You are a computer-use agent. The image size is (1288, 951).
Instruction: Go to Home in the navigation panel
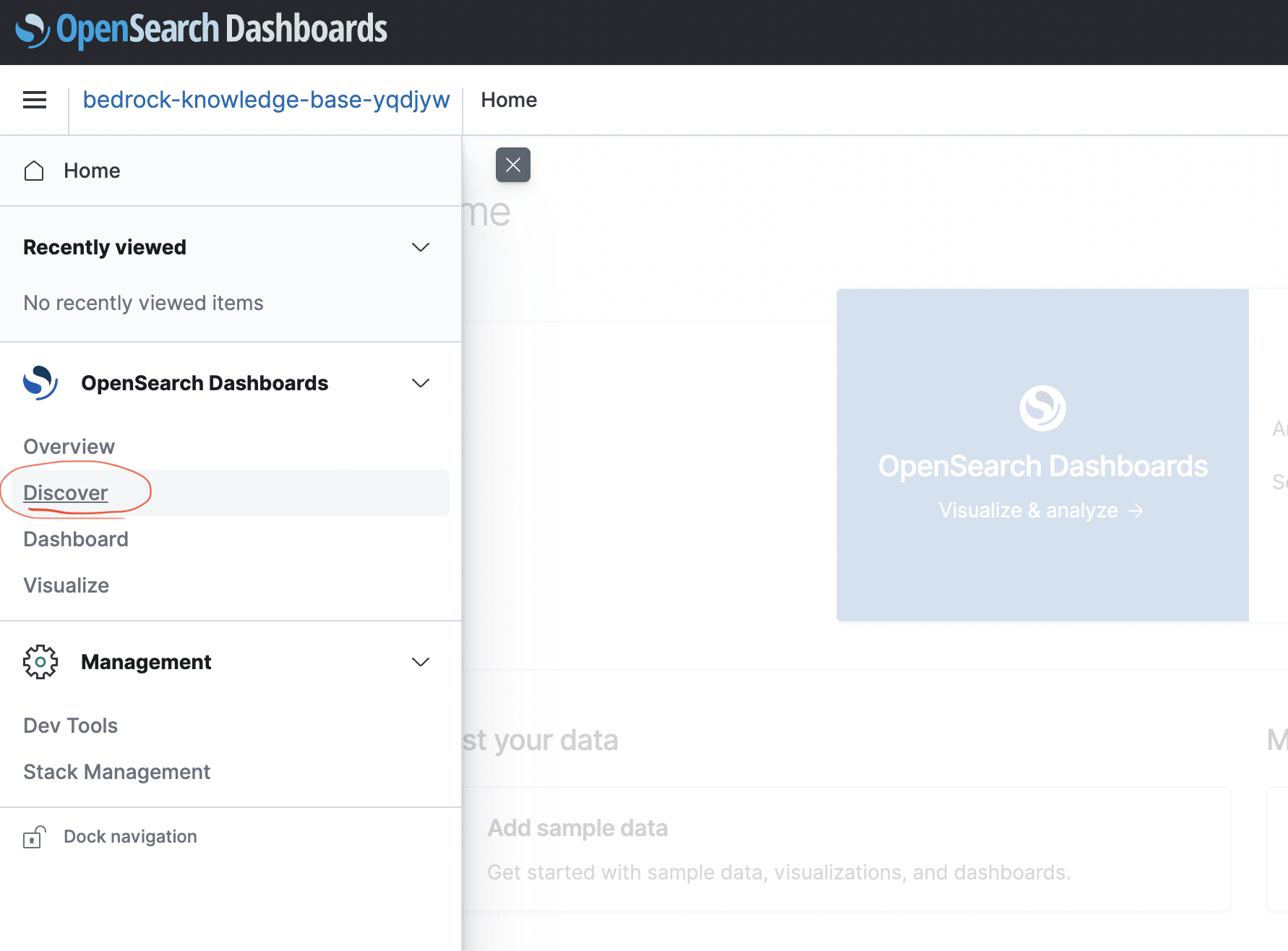92,171
